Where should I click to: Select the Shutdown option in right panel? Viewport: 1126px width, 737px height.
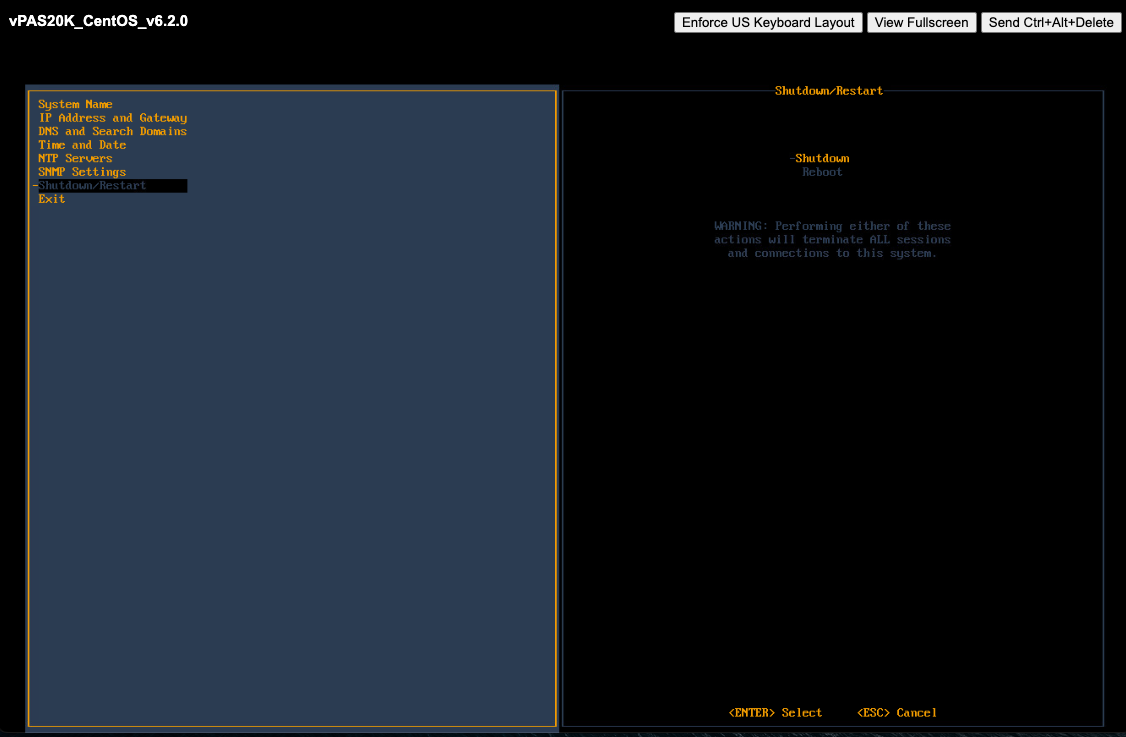click(x=822, y=158)
